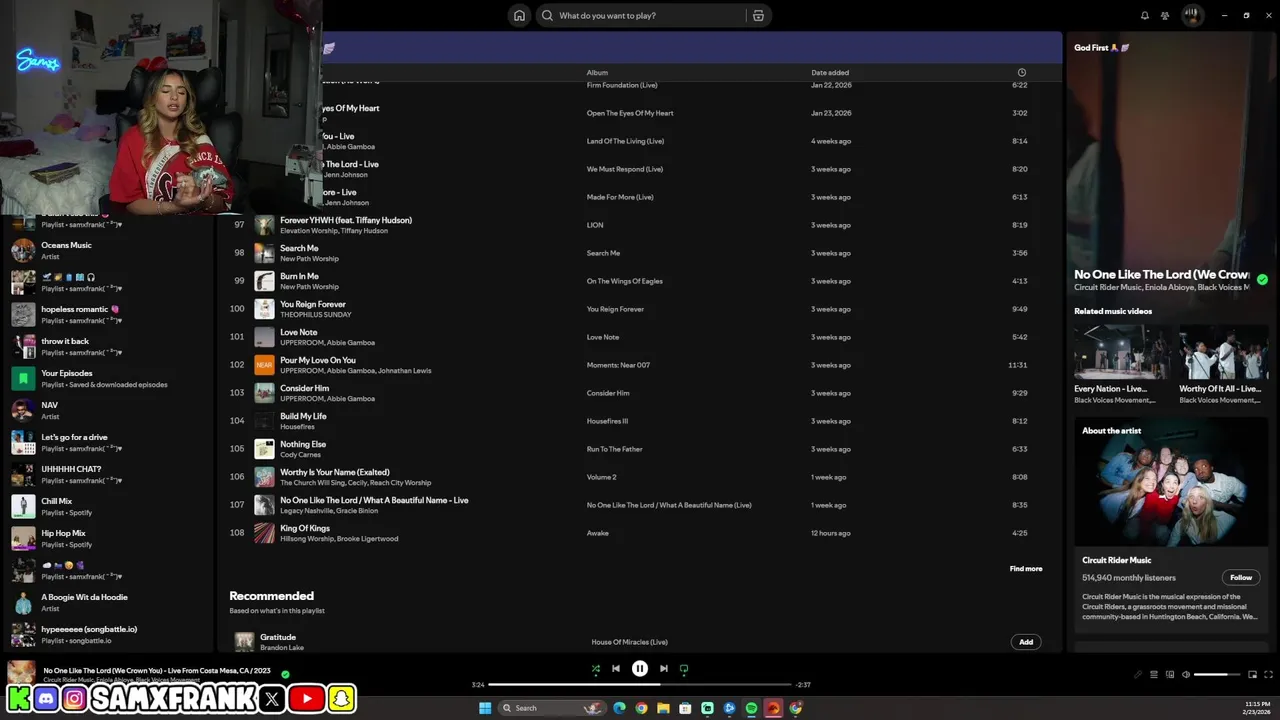Skip to previous track
This screenshot has height=720, width=1280.
click(616, 669)
